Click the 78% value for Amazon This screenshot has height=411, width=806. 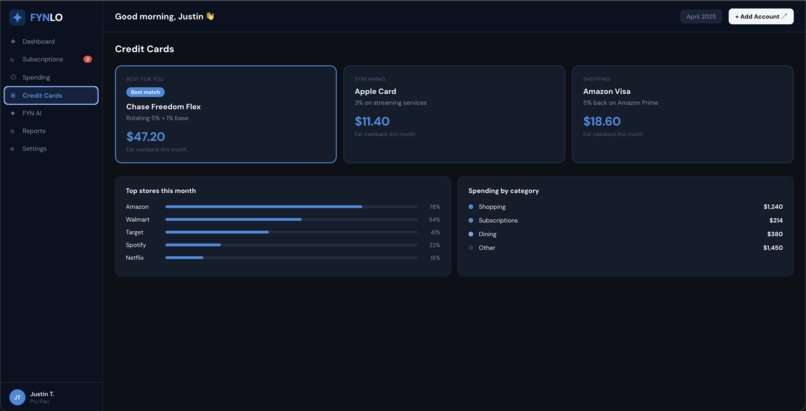435,207
